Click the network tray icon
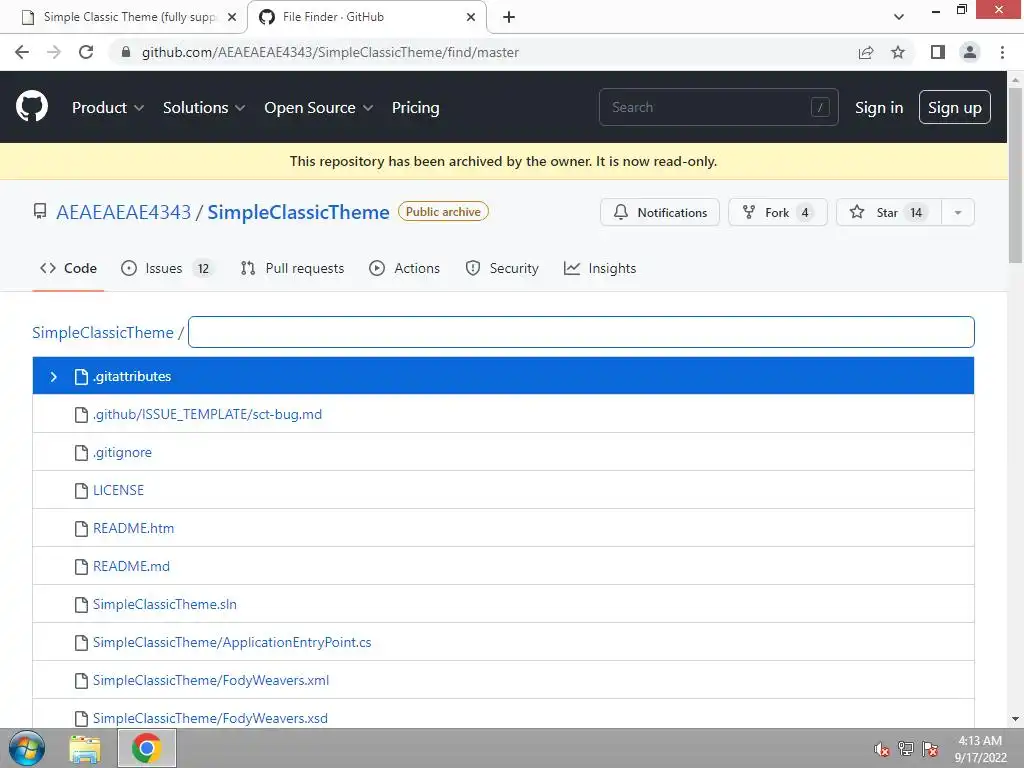The image size is (1024, 768). [x=906, y=748]
